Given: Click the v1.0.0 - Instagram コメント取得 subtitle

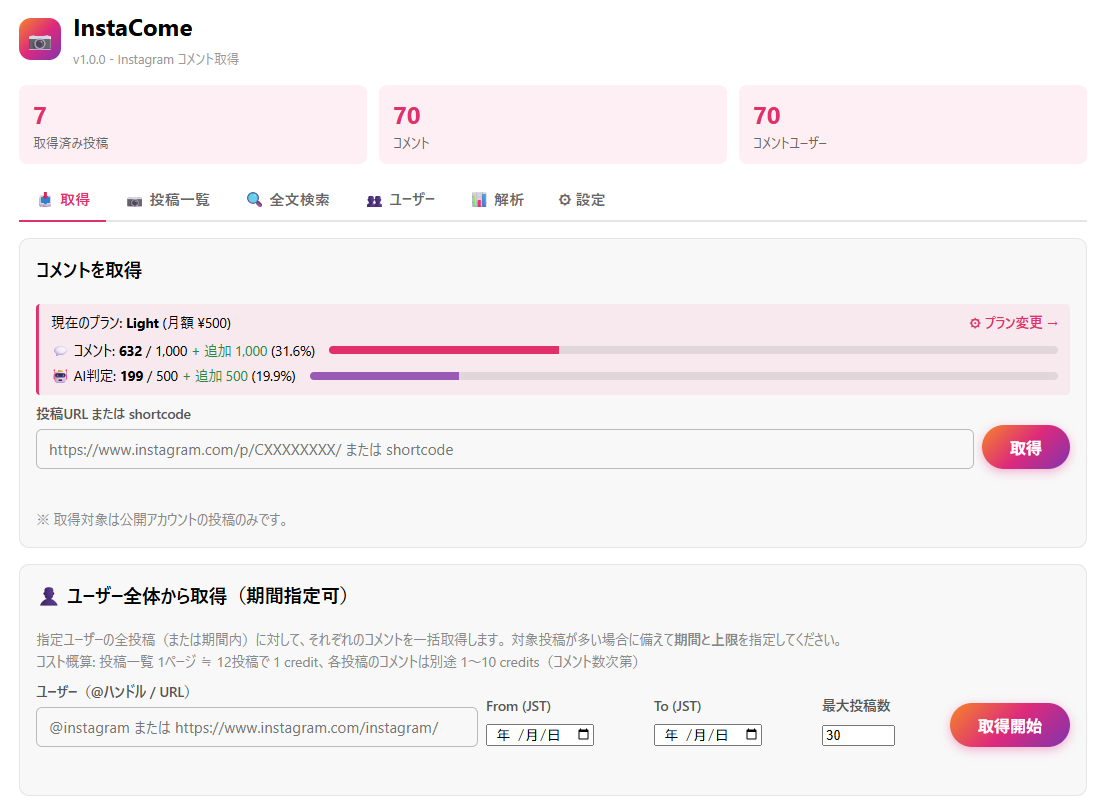Looking at the screenshot, I should [156, 60].
